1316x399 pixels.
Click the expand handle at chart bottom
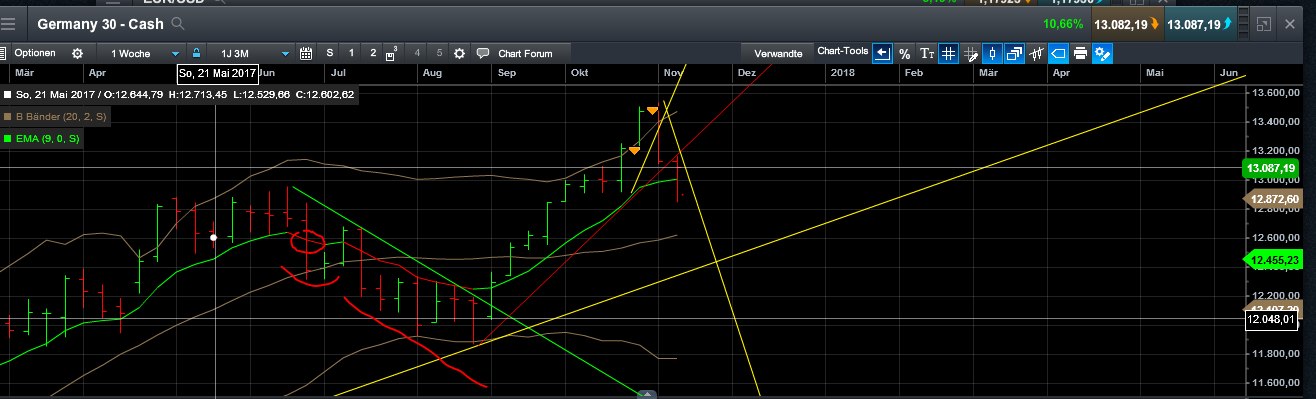point(647,394)
